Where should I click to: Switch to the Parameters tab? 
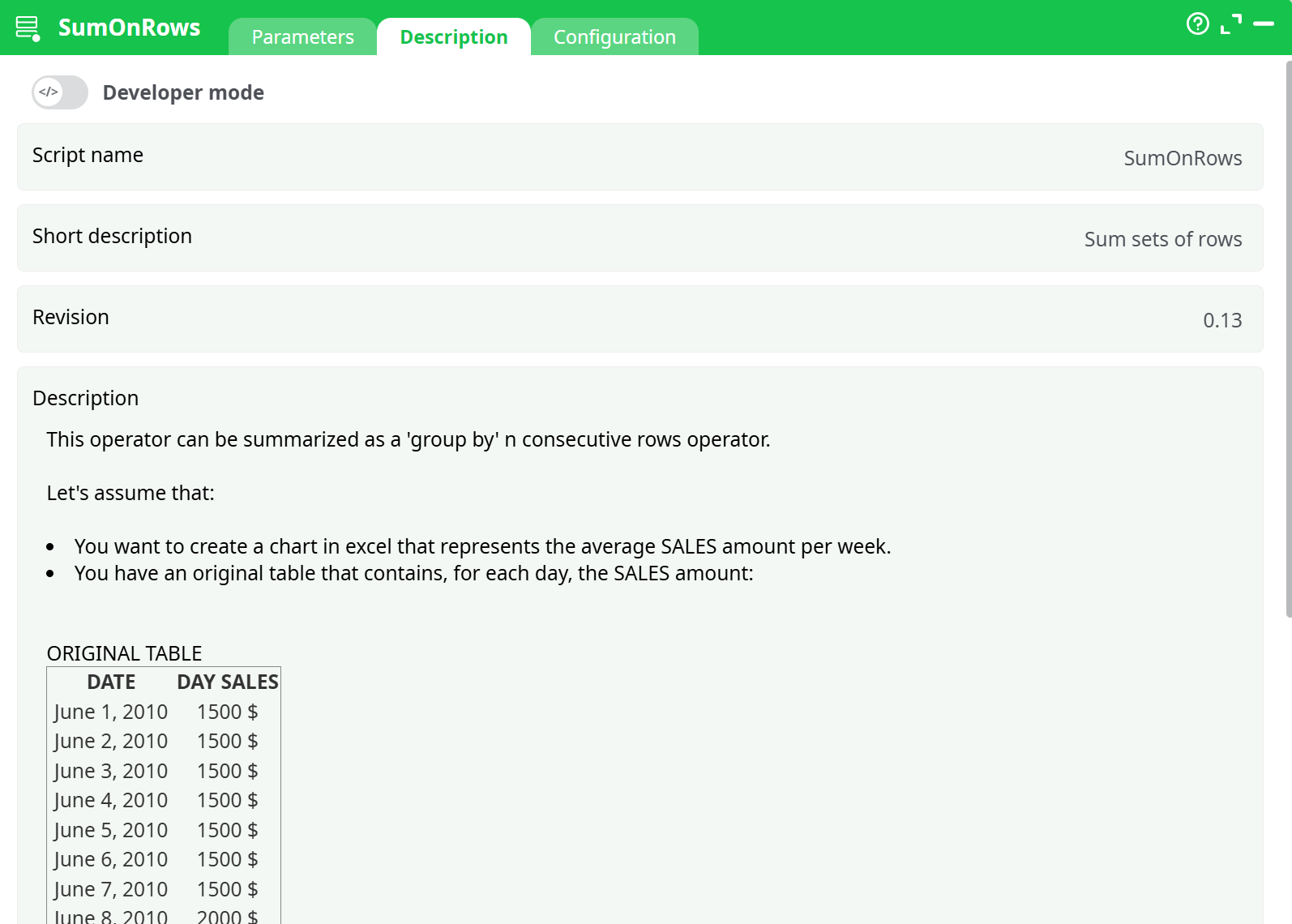coord(302,37)
